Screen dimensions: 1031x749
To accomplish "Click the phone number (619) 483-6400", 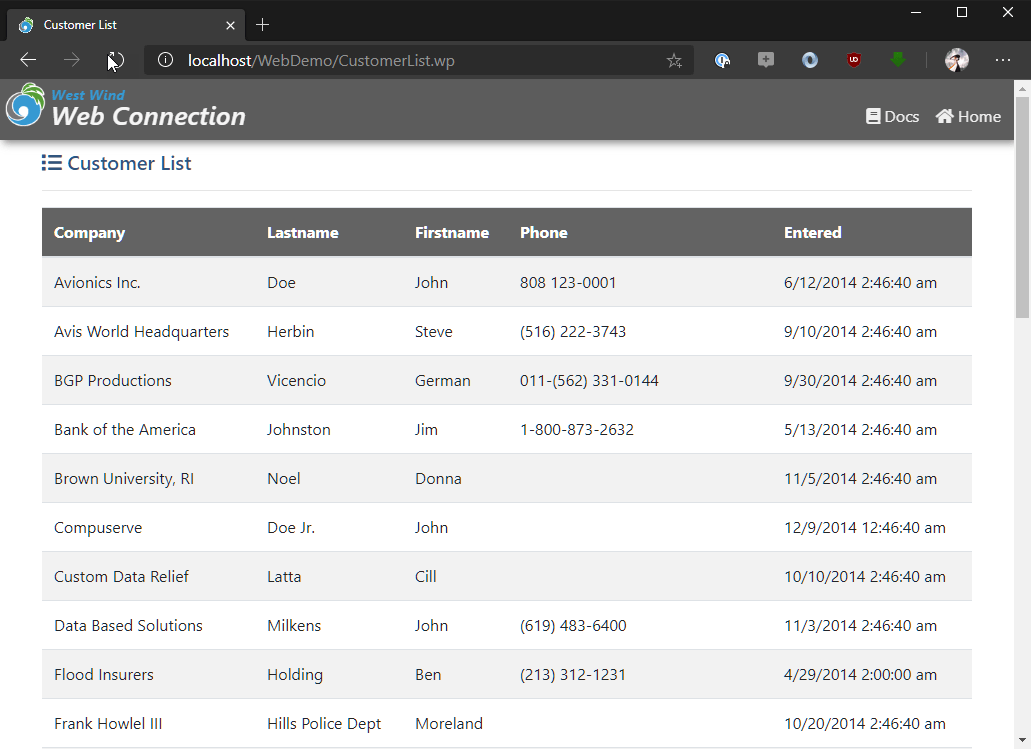I will pos(573,625).
